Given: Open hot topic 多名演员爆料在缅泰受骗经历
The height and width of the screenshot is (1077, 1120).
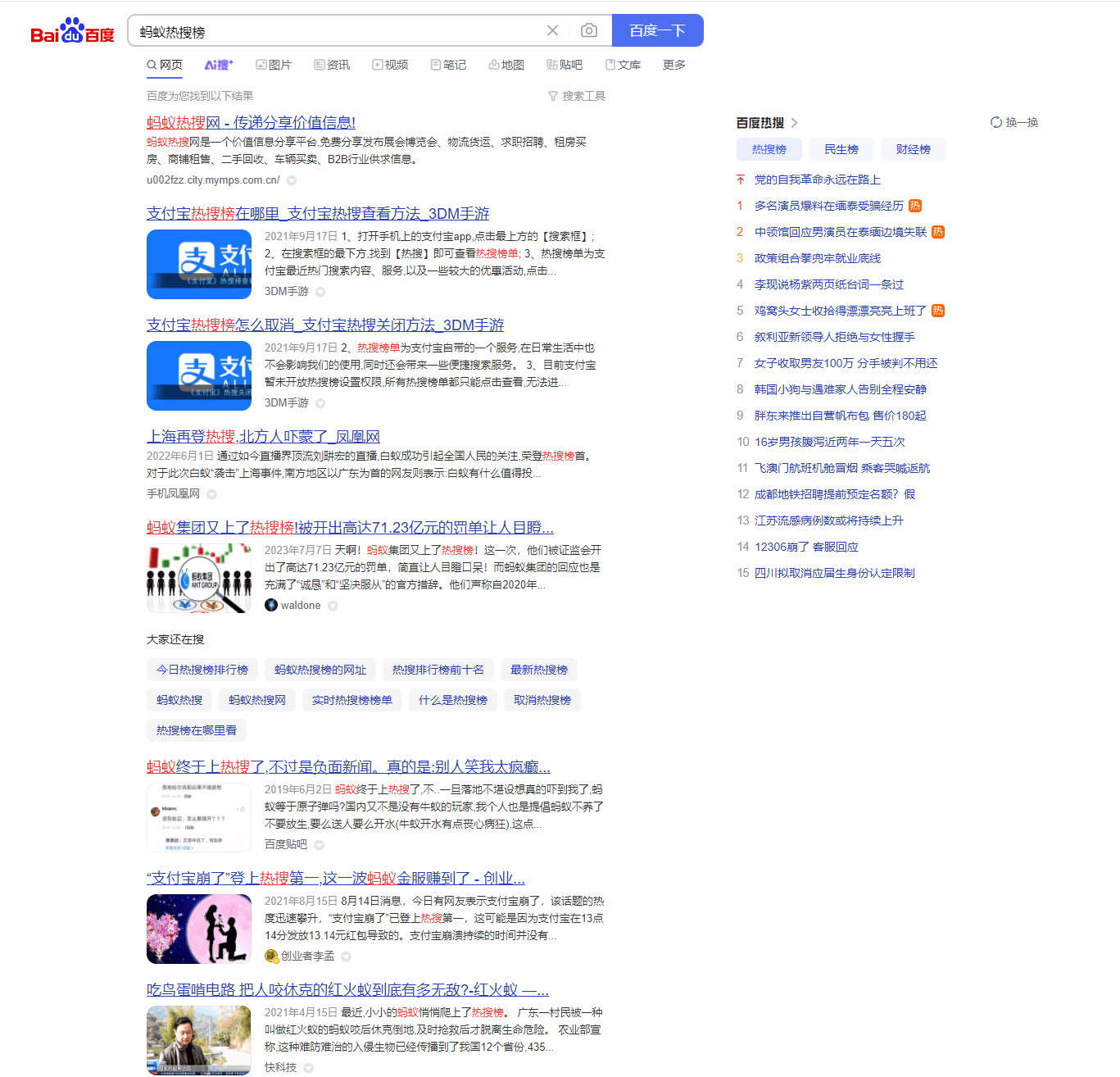Looking at the screenshot, I should point(829,206).
